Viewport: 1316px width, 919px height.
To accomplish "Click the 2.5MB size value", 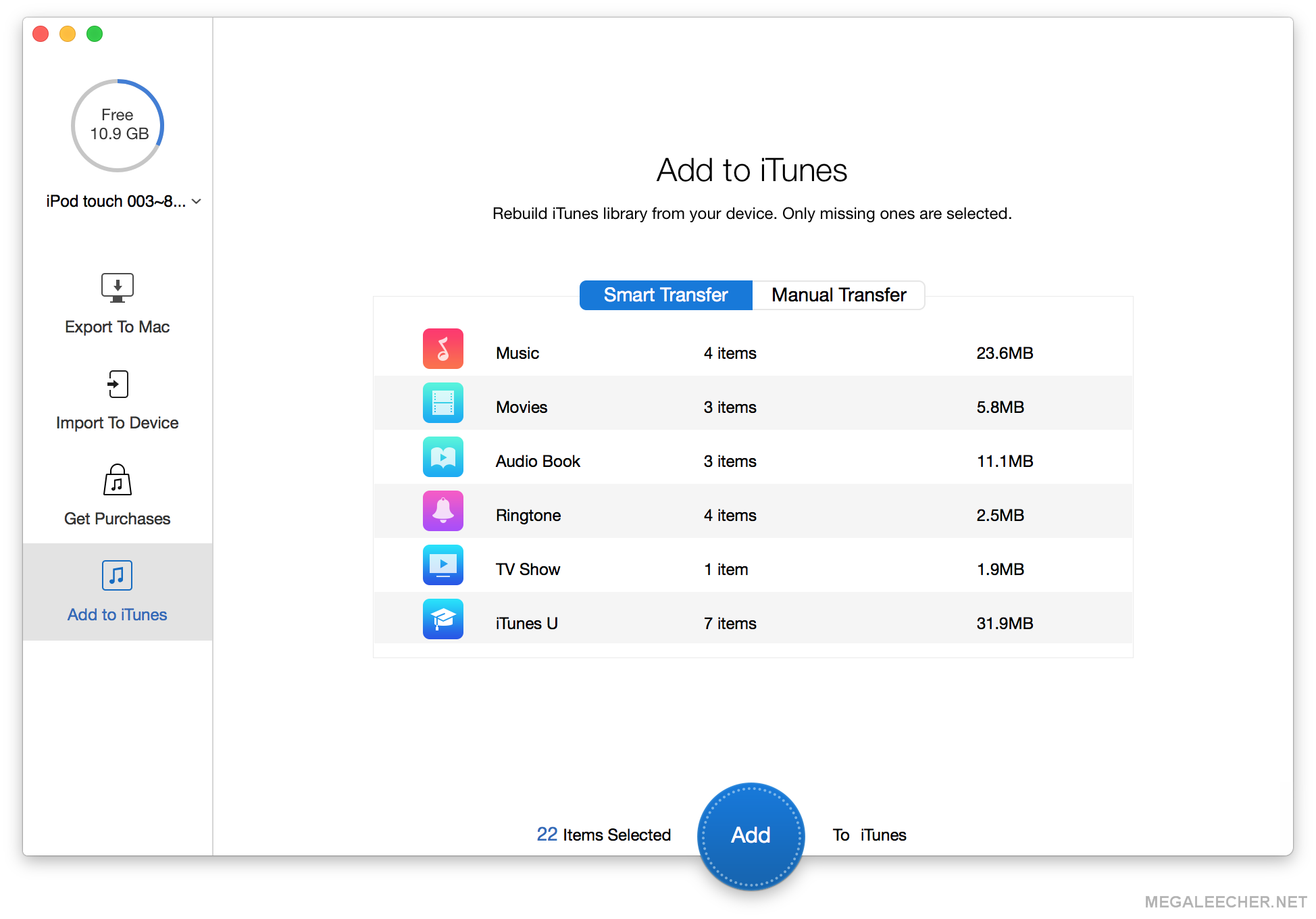I will click(1001, 516).
